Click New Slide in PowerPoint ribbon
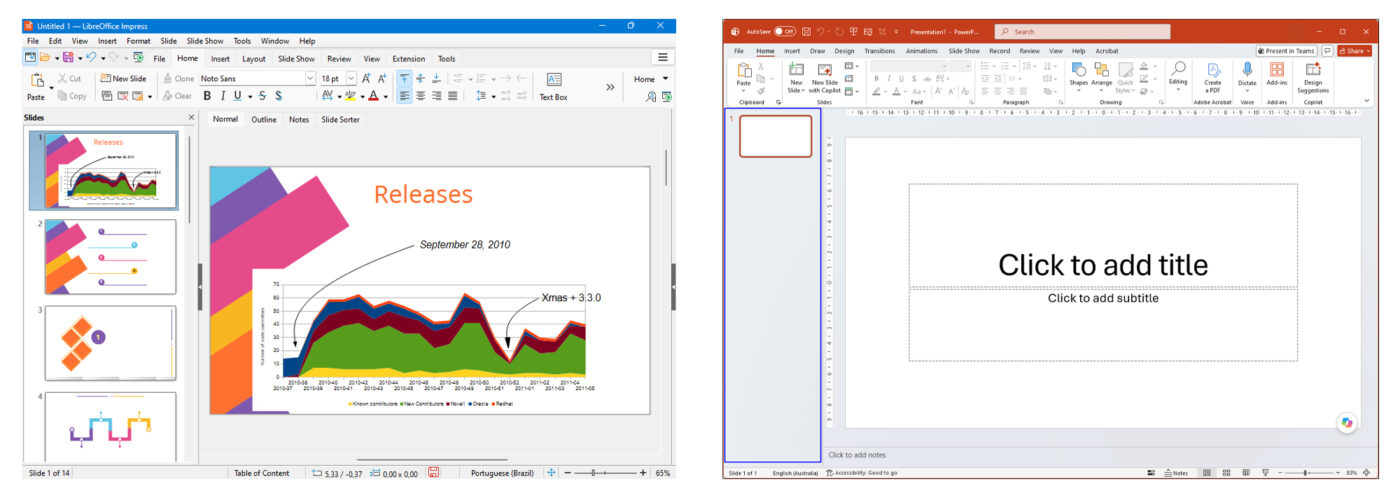The width and height of the screenshot is (1400, 498). [796, 78]
